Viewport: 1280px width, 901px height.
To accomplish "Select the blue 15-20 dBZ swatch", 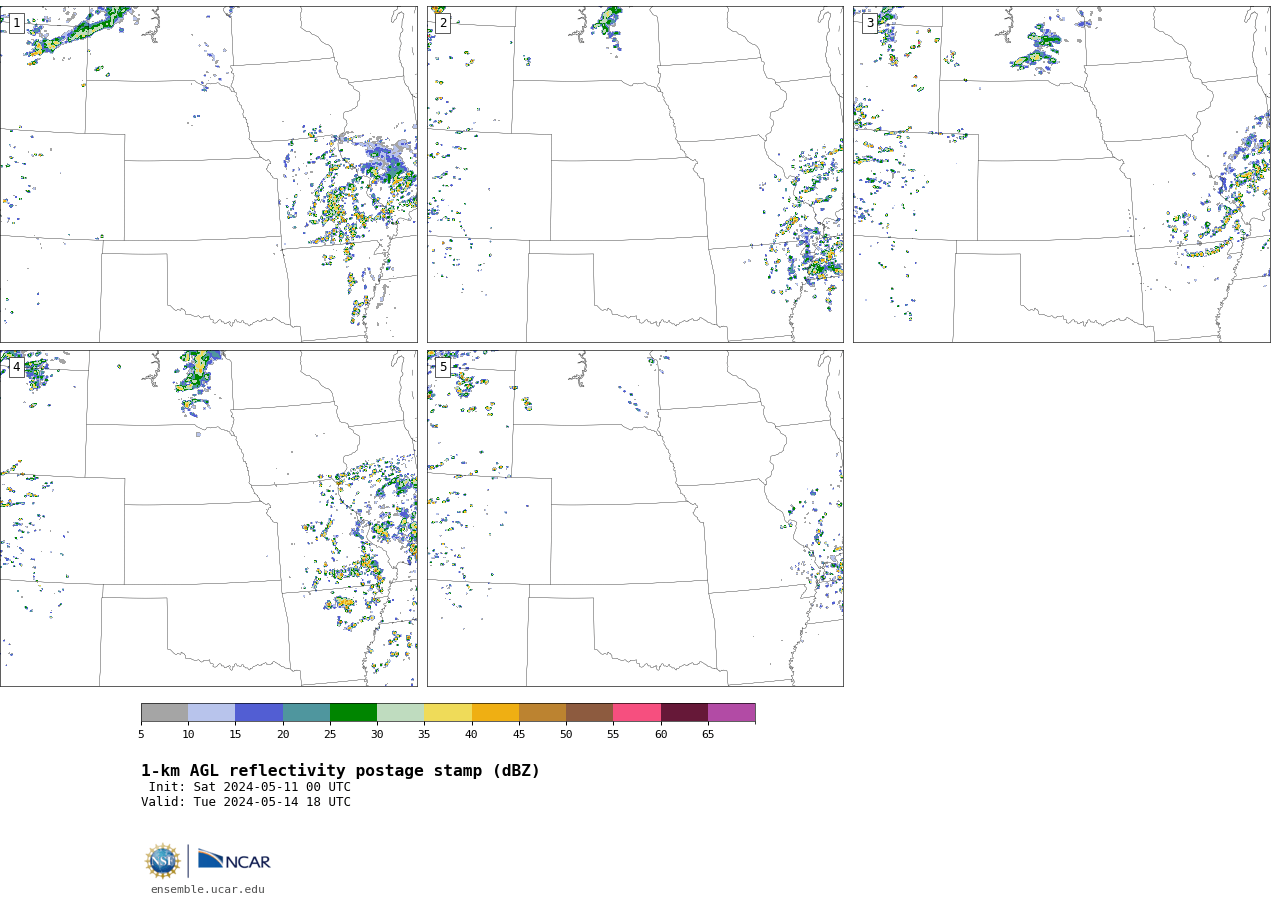I will (x=259, y=713).
